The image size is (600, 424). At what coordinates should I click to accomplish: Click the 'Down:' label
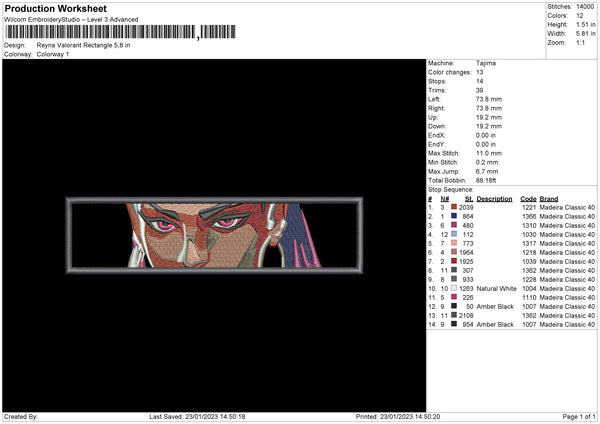437,126
